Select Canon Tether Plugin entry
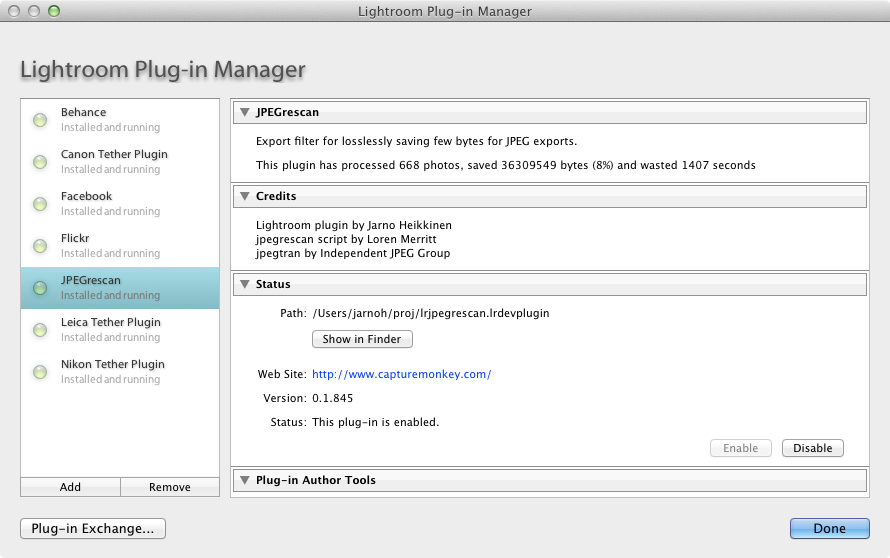890x558 pixels. (120, 162)
